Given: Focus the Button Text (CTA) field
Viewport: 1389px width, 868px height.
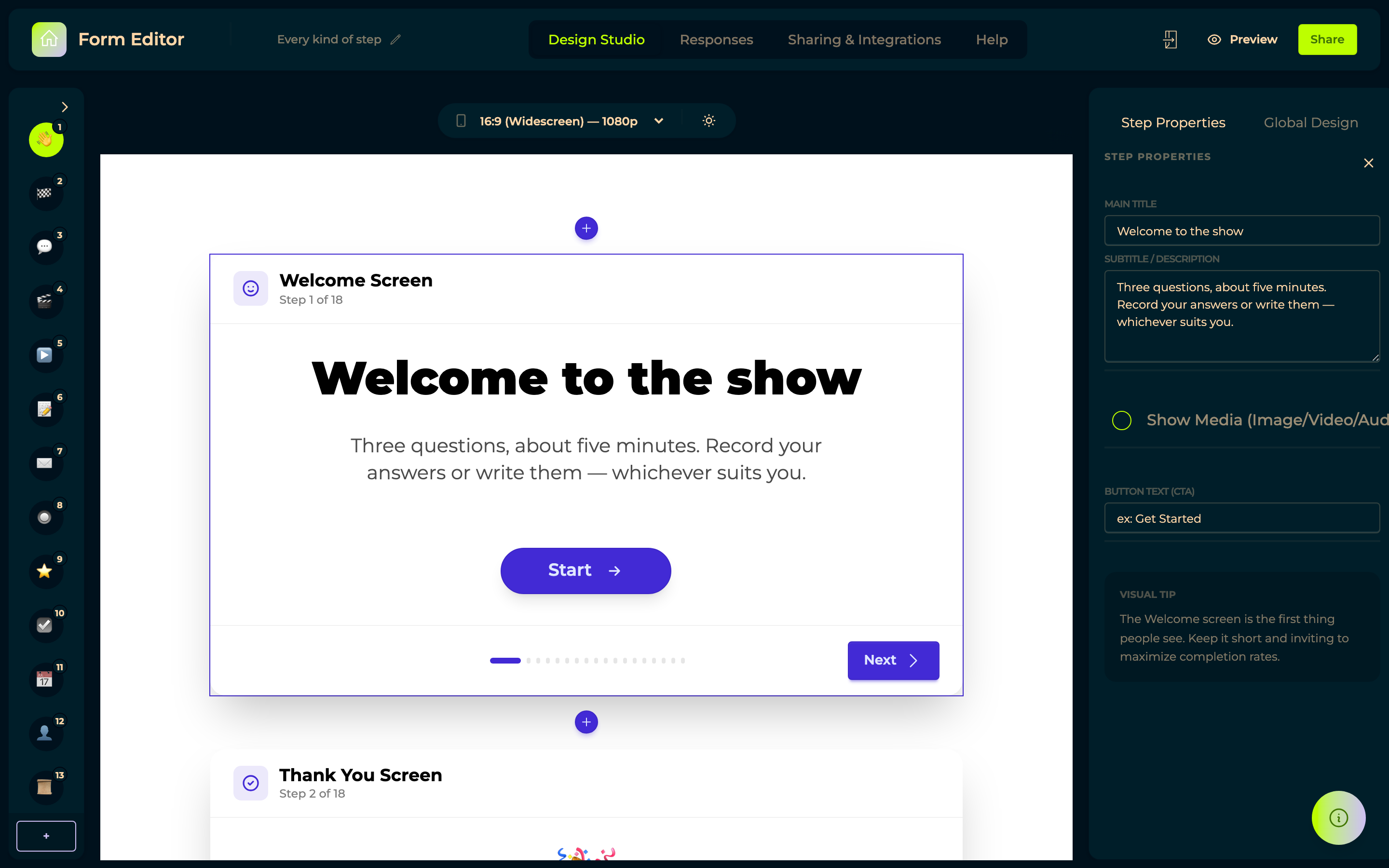Looking at the screenshot, I should (1242, 518).
